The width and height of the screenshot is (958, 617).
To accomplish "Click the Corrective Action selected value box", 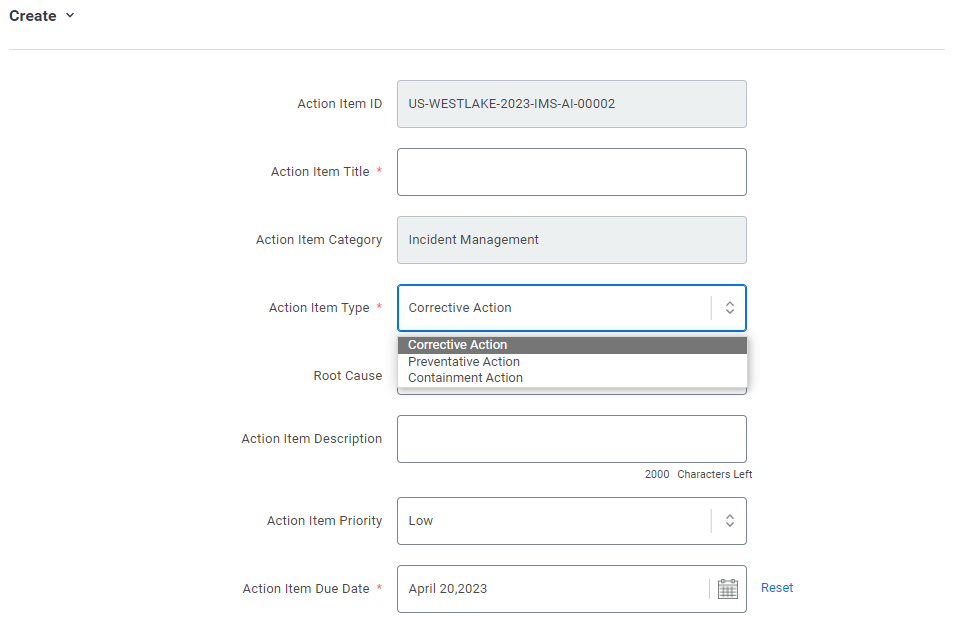I will click(572, 308).
